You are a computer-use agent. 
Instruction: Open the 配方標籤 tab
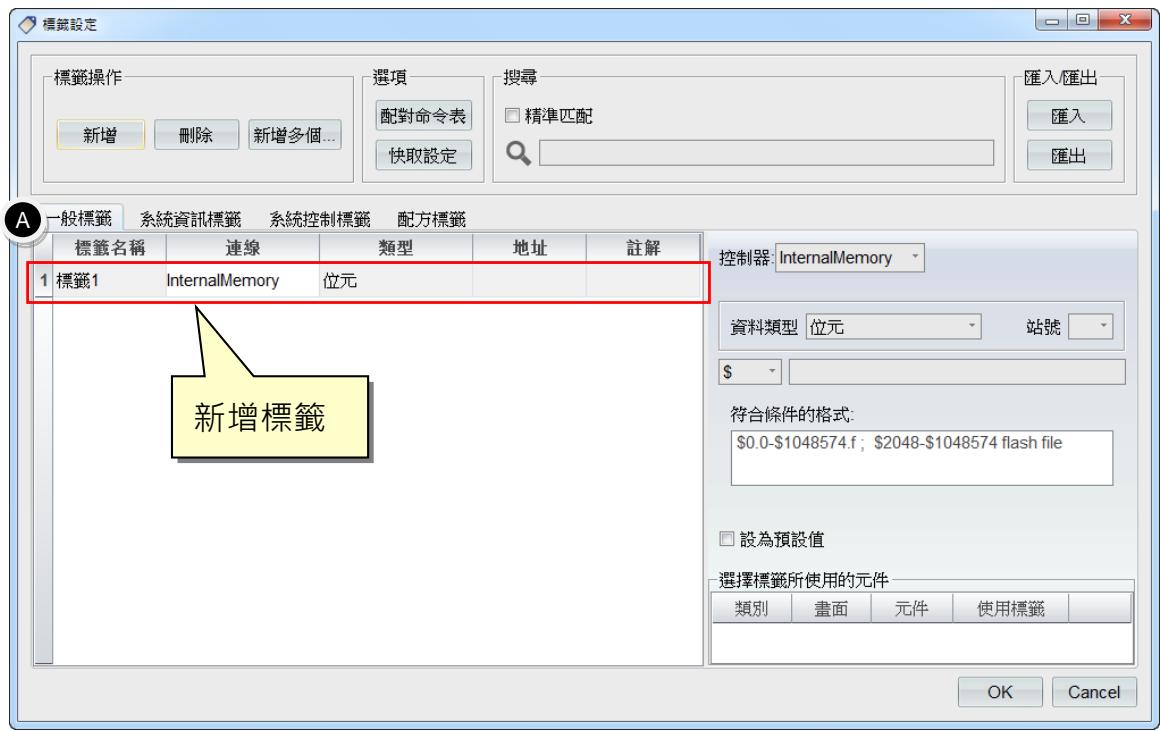pos(431,219)
